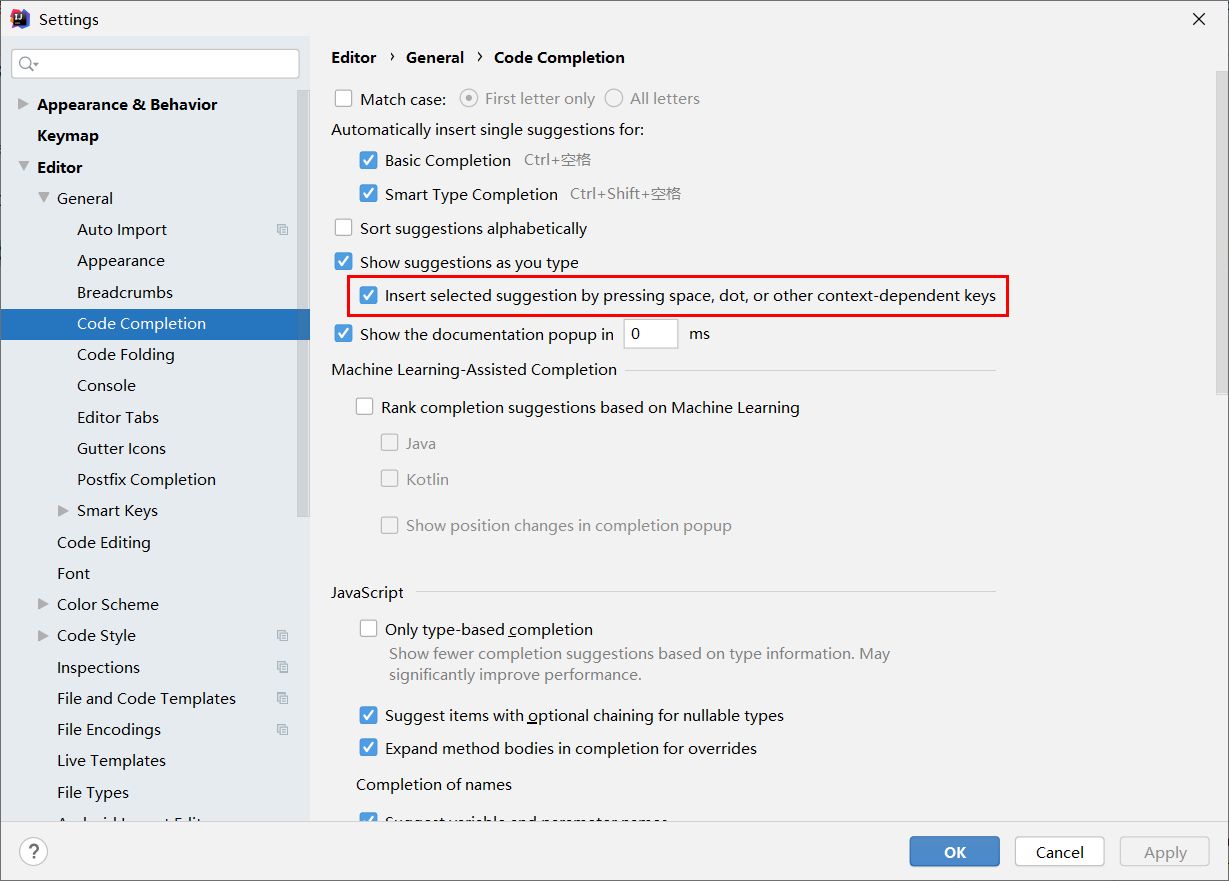
Task: Collapse the General tree node
Action: coord(43,198)
